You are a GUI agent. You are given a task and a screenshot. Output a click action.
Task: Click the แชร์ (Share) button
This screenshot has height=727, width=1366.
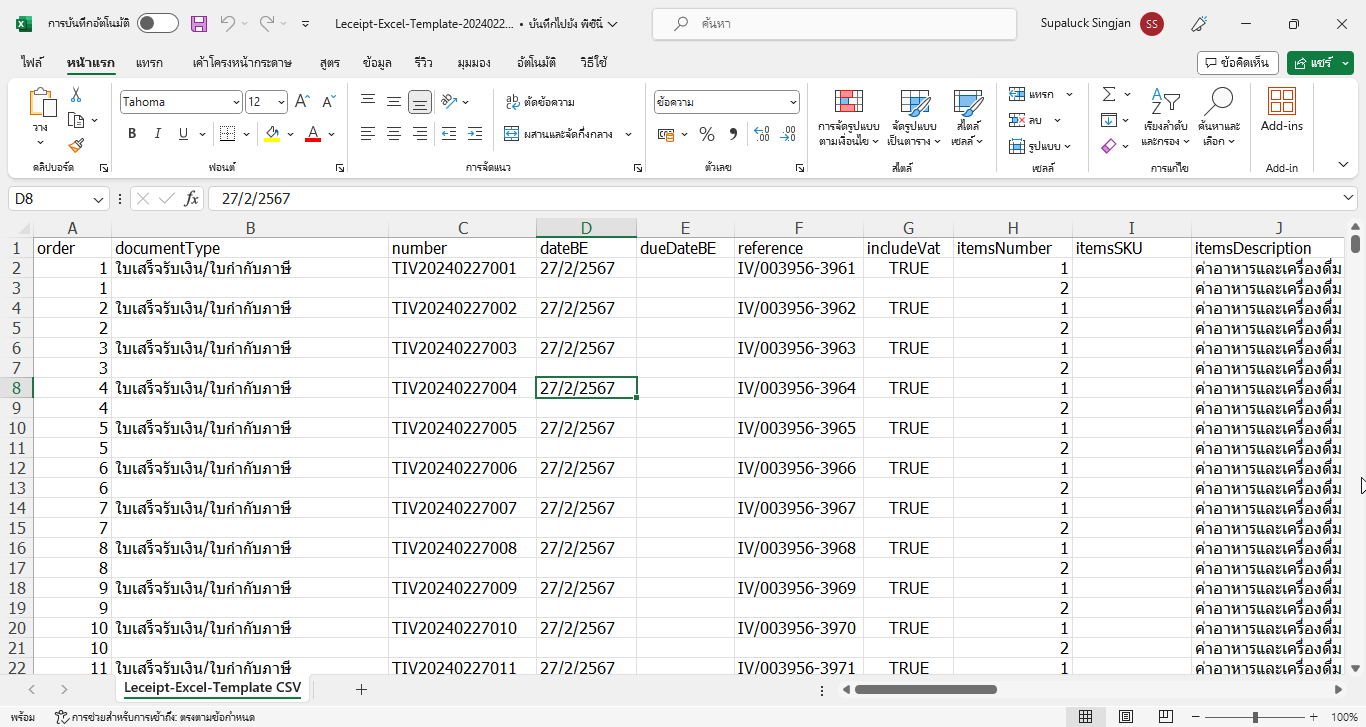tap(1320, 62)
